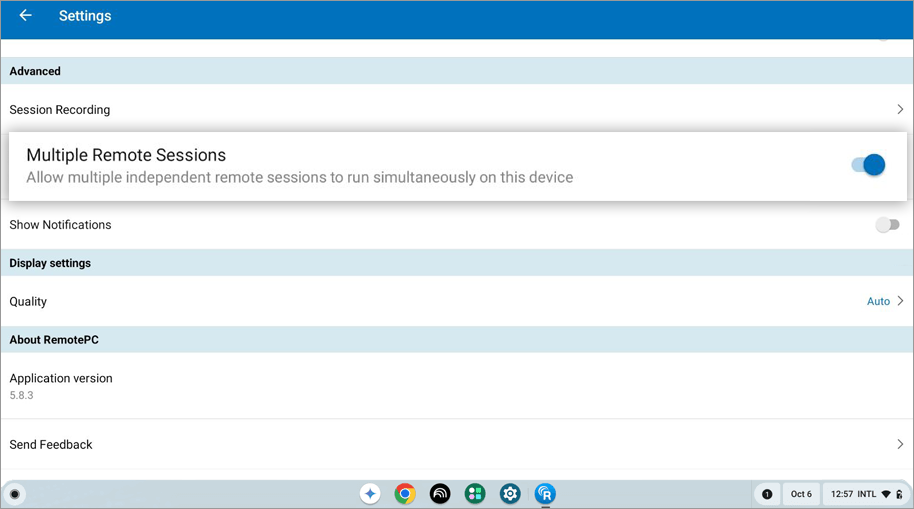Select the Display settings section header

(50, 263)
